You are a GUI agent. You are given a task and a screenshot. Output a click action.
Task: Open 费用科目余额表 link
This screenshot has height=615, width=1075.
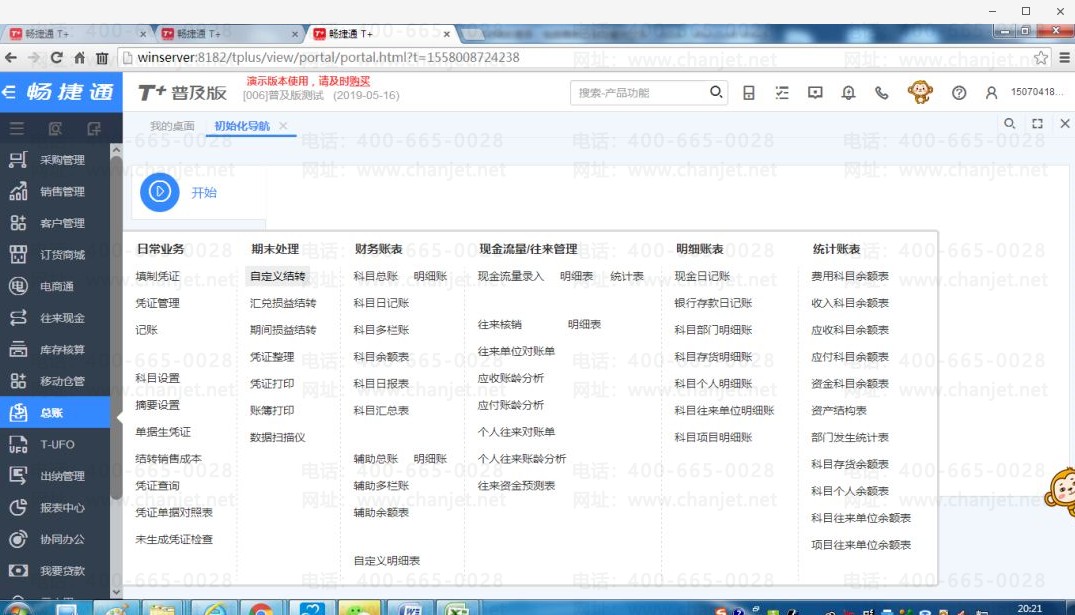pyautogui.click(x=850, y=276)
